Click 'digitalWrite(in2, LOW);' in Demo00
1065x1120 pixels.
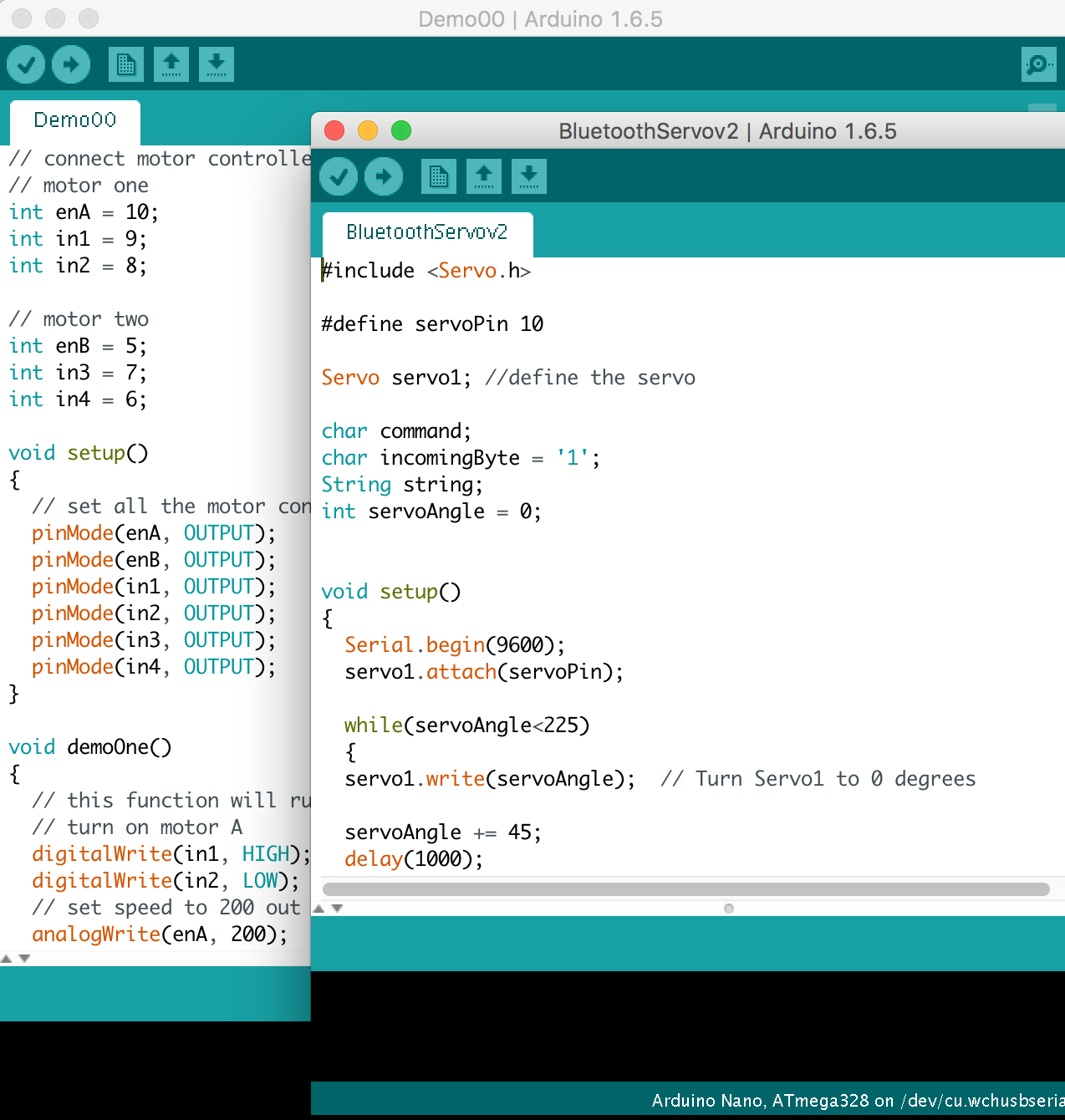tap(166, 881)
